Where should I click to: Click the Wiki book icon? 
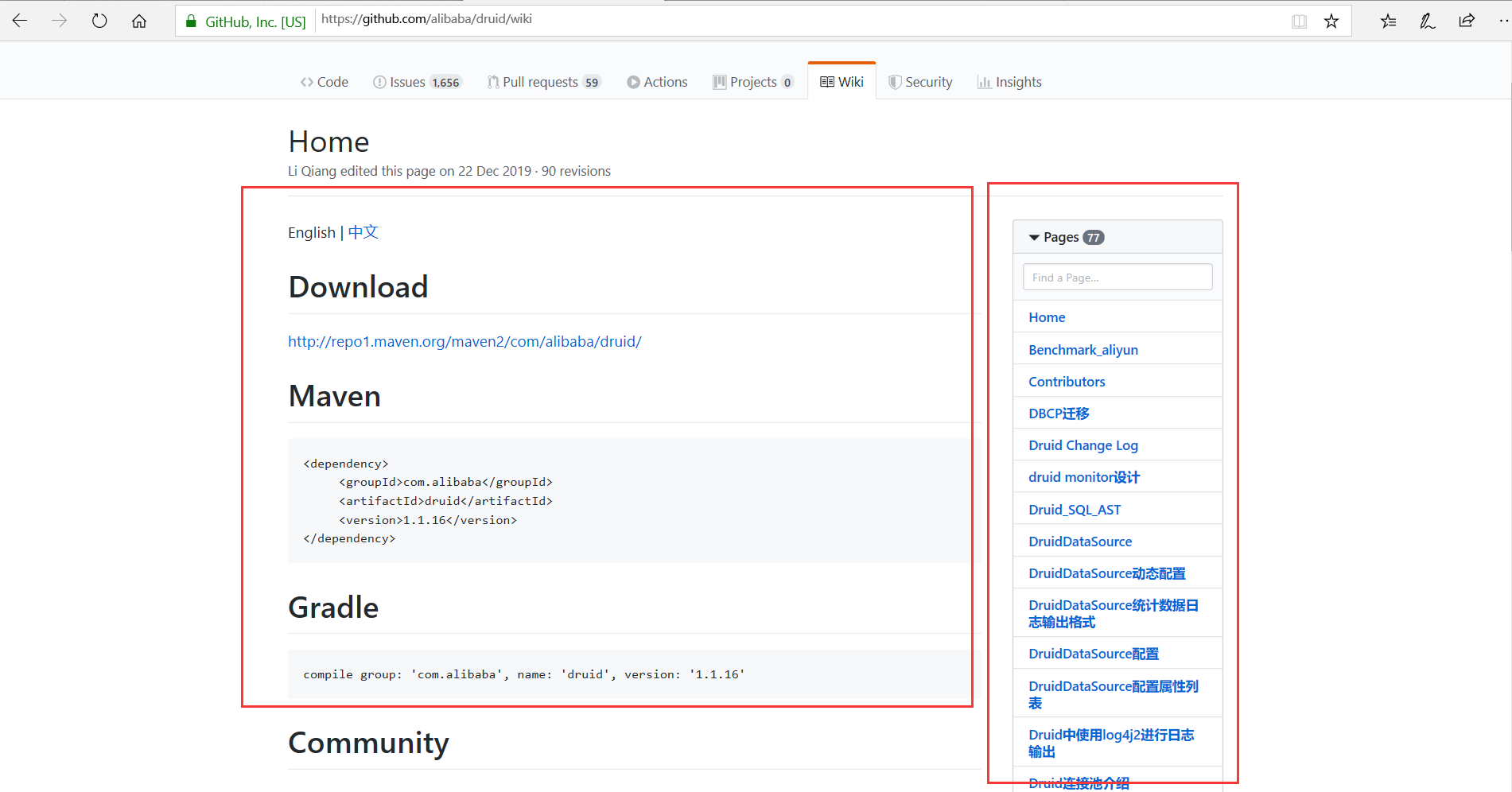[x=827, y=81]
